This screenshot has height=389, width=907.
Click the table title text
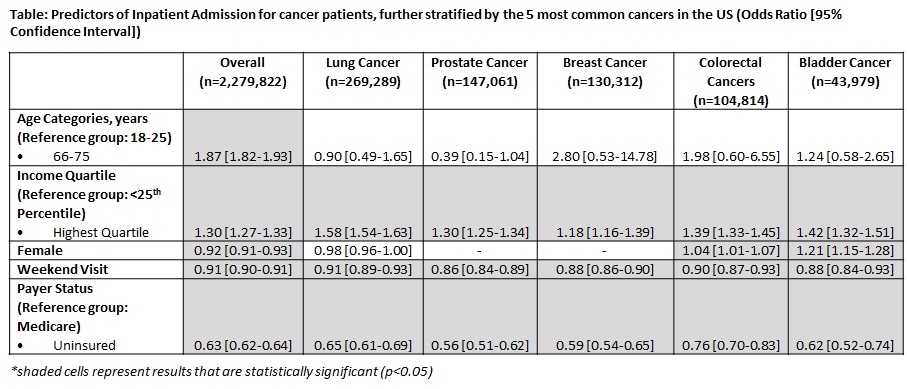click(x=425, y=24)
